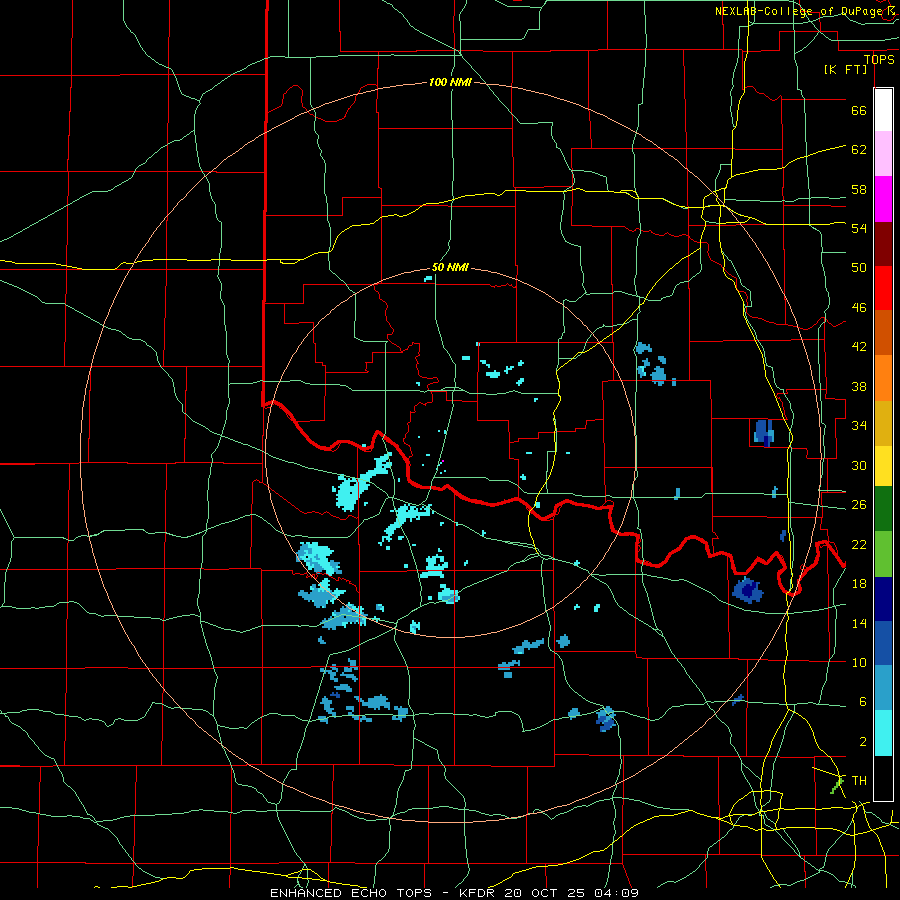Click the "KFDR" radar site identifier
This screenshot has width=900, height=900.
[x=479, y=893]
